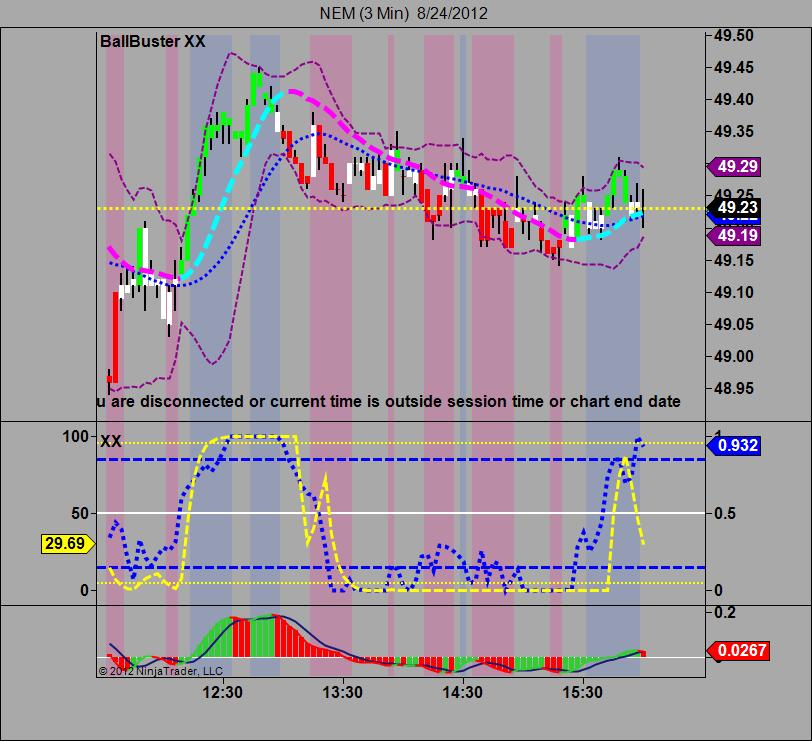Click the 15:30 time axis label

pos(583,692)
